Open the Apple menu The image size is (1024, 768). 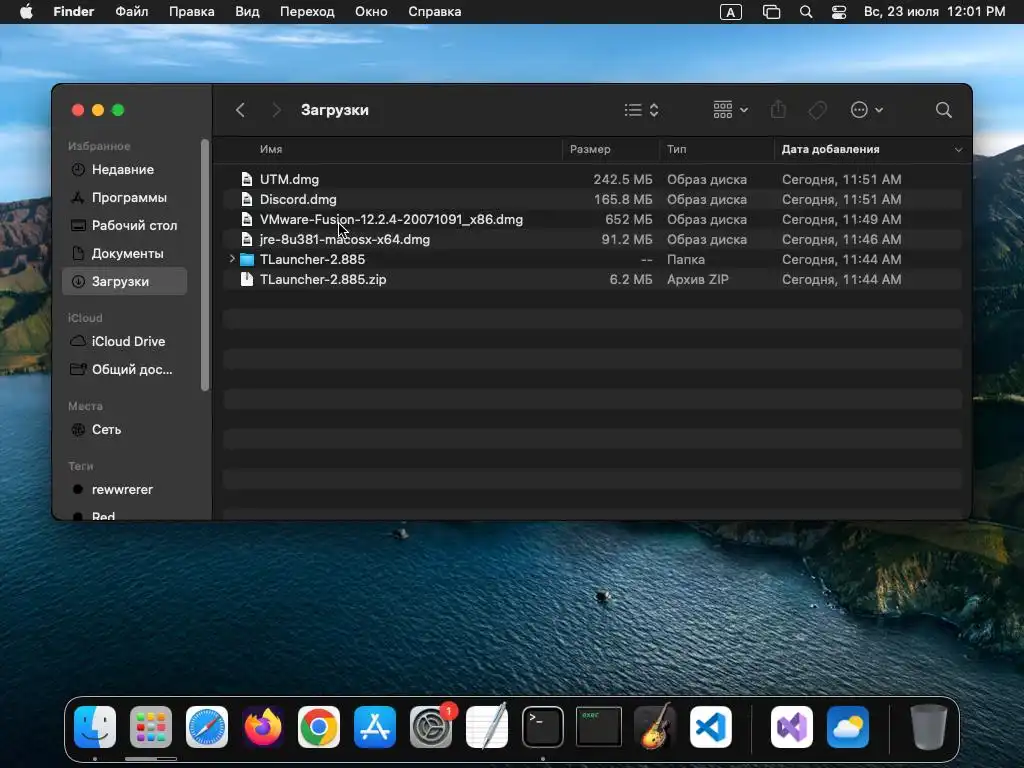pos(26,12)
